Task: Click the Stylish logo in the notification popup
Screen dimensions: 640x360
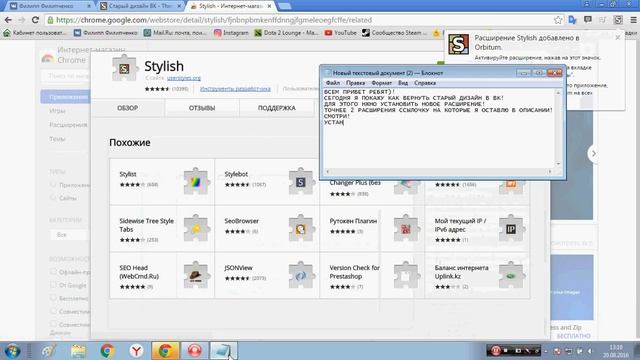Action: coord(458,44)
